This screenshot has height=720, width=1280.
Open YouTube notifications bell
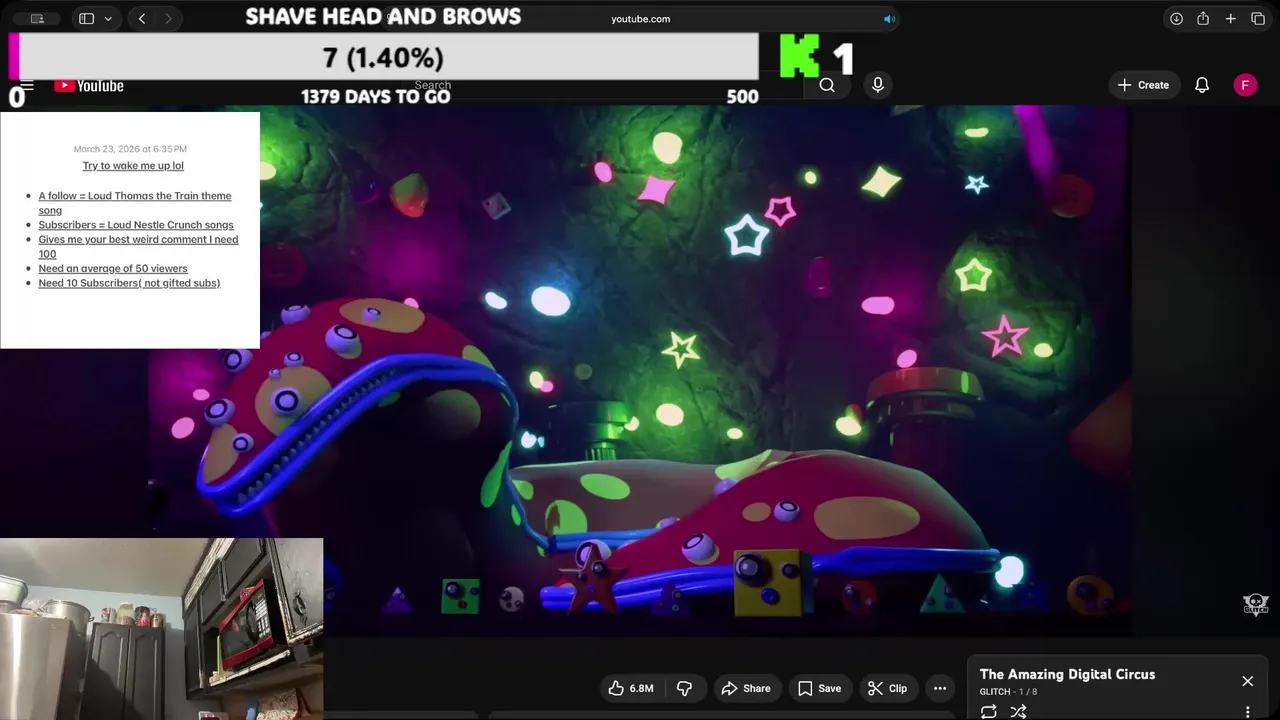1202,85
